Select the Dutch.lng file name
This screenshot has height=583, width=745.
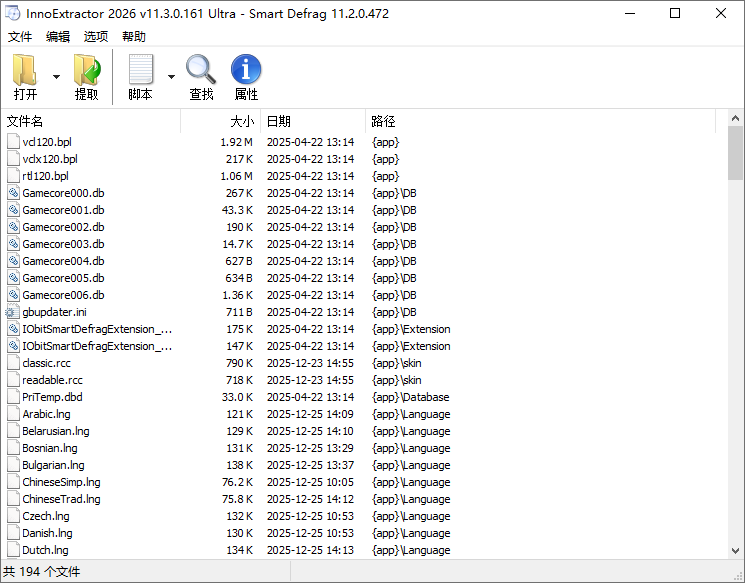(45, 550)
